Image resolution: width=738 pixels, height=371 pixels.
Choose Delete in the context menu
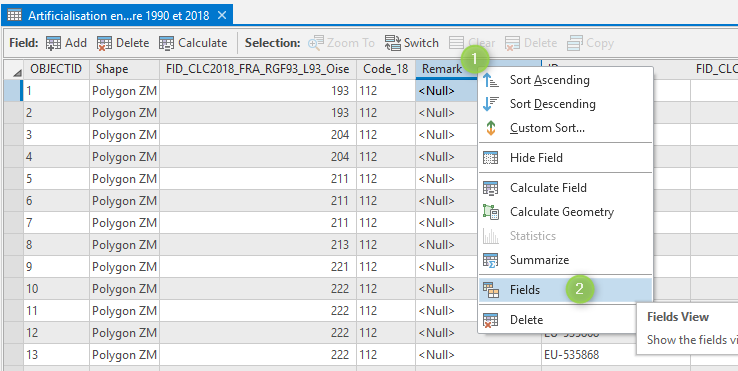[x=565, y=320]
